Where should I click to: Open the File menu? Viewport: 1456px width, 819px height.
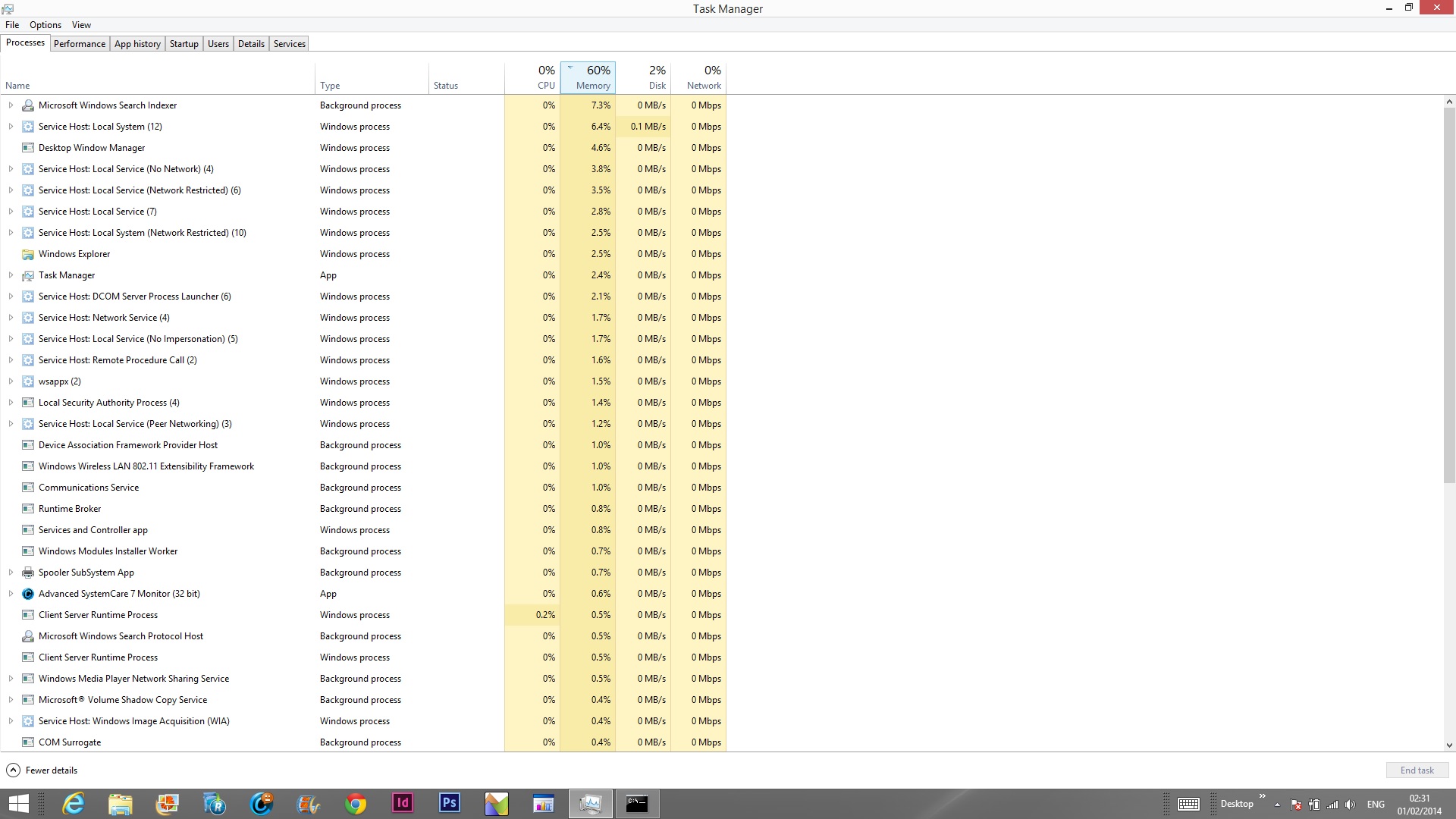pyautogui.click(x=12, y=25)
